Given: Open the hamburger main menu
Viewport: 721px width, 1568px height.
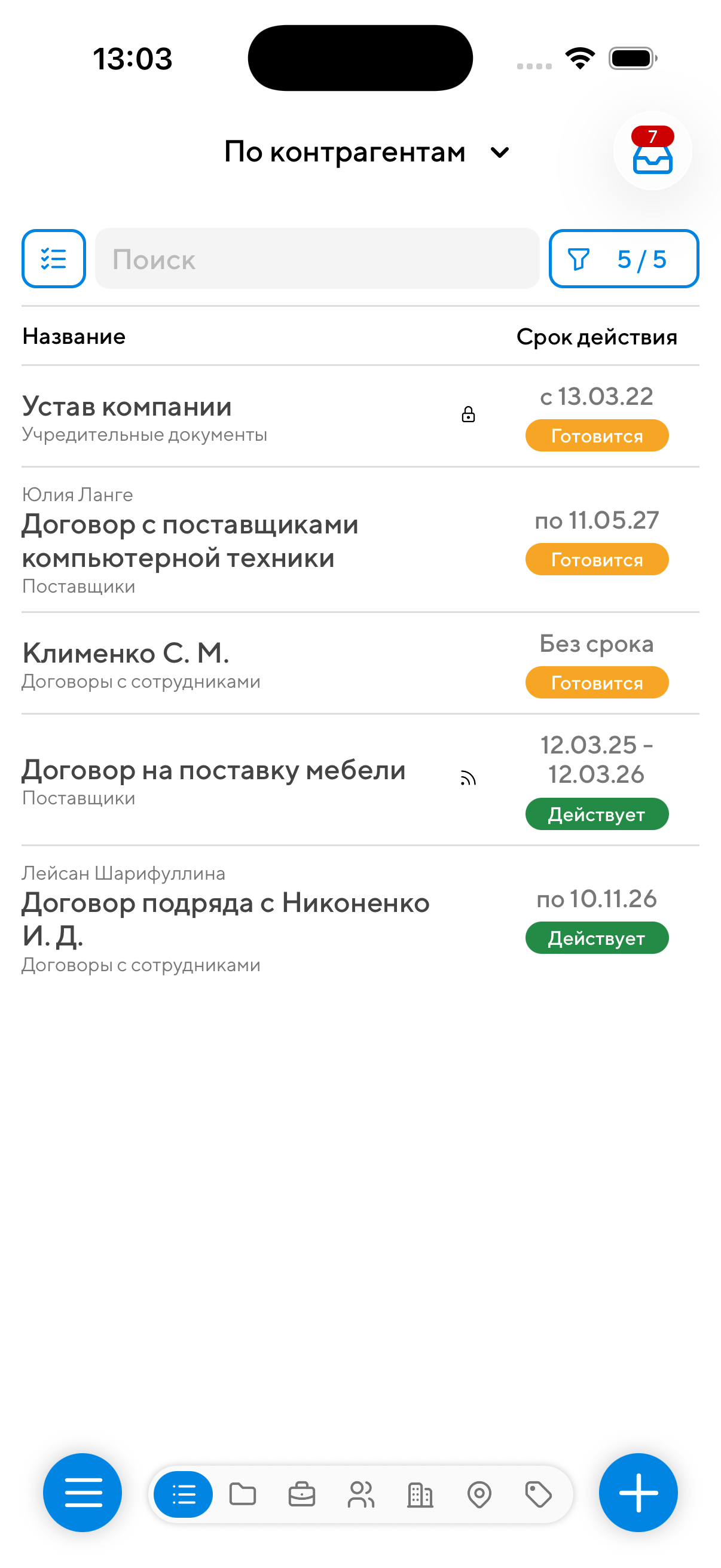Looking at the screenshot, I should [x=82, y=1492].
